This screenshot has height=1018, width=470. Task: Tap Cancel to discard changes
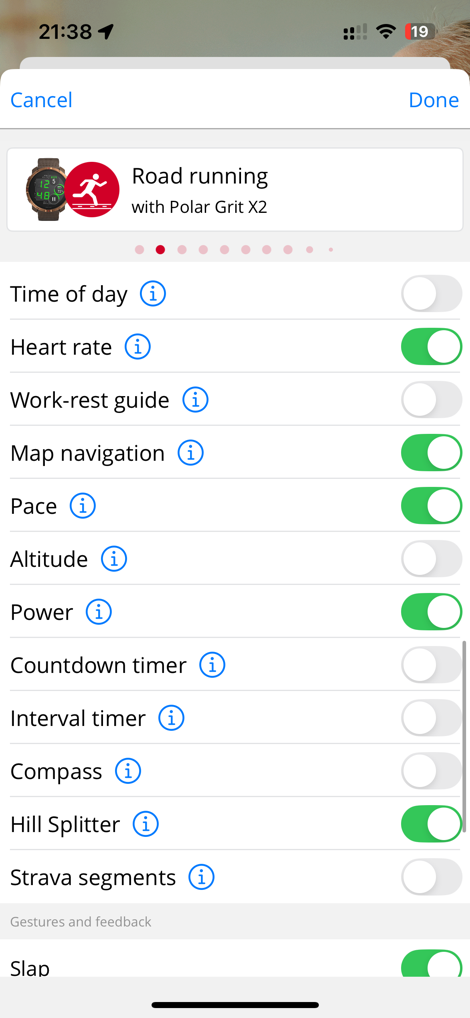point(42,100)
